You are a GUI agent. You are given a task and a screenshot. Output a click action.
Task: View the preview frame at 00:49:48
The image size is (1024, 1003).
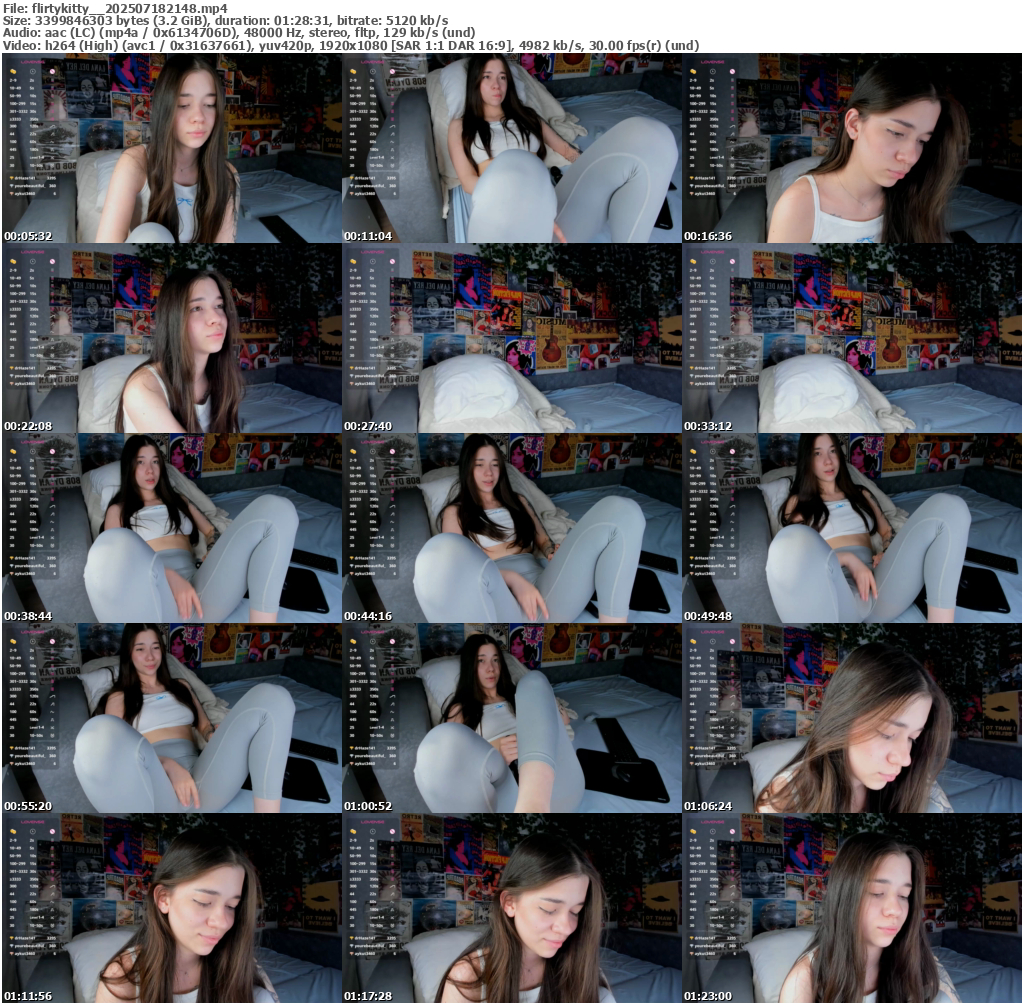click(852, 528)
